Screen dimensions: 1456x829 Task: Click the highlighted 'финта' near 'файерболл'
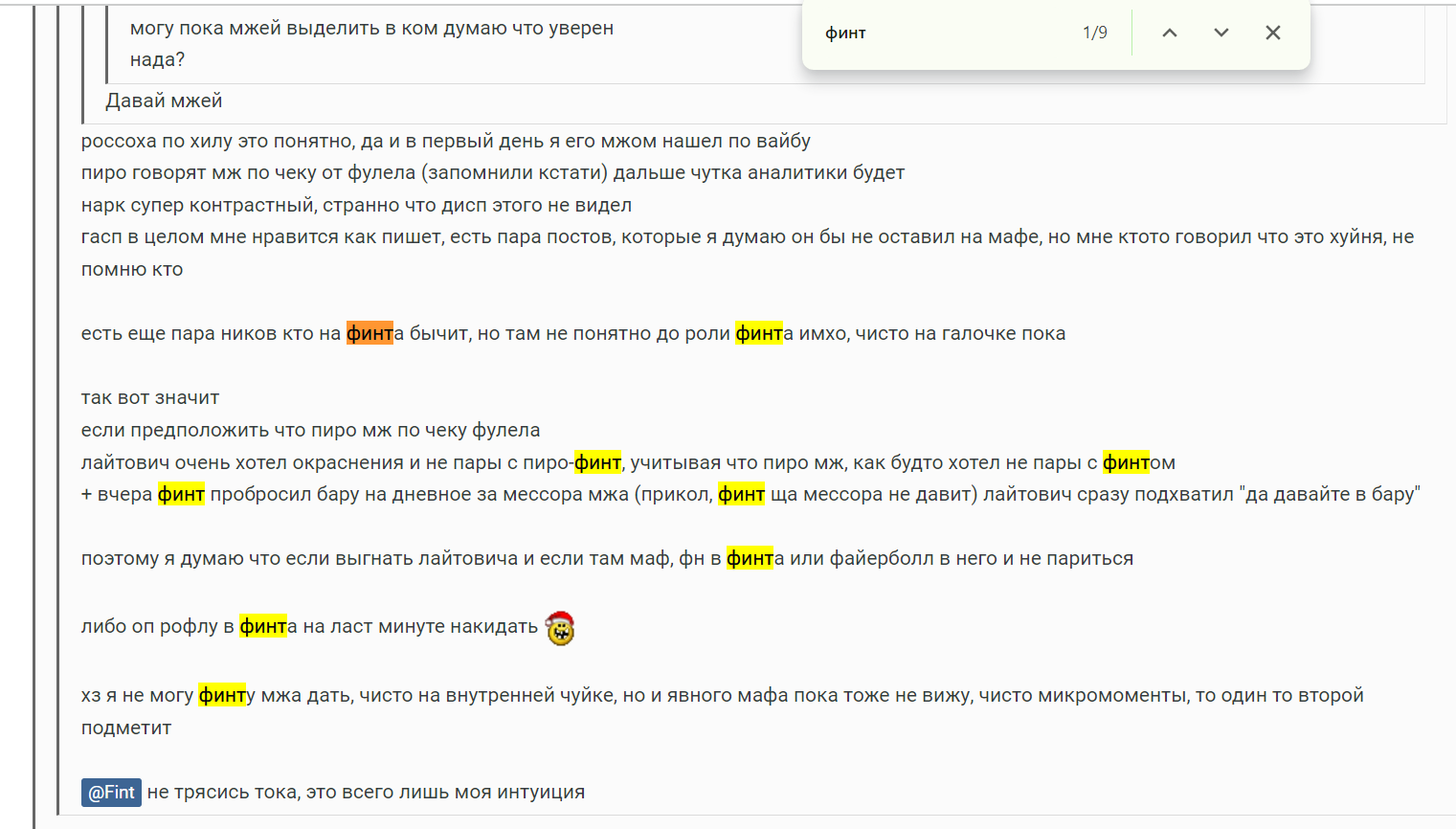pyautogui.click(x=752, y=557)
